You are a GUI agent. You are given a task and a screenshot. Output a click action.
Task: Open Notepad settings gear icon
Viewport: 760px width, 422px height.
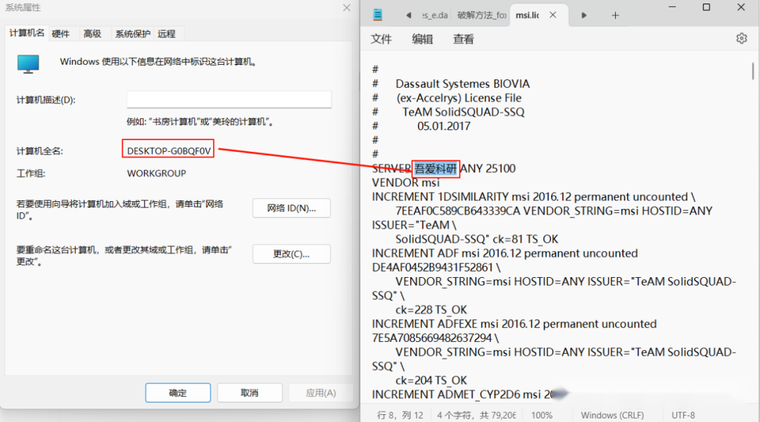pos(741,38)
